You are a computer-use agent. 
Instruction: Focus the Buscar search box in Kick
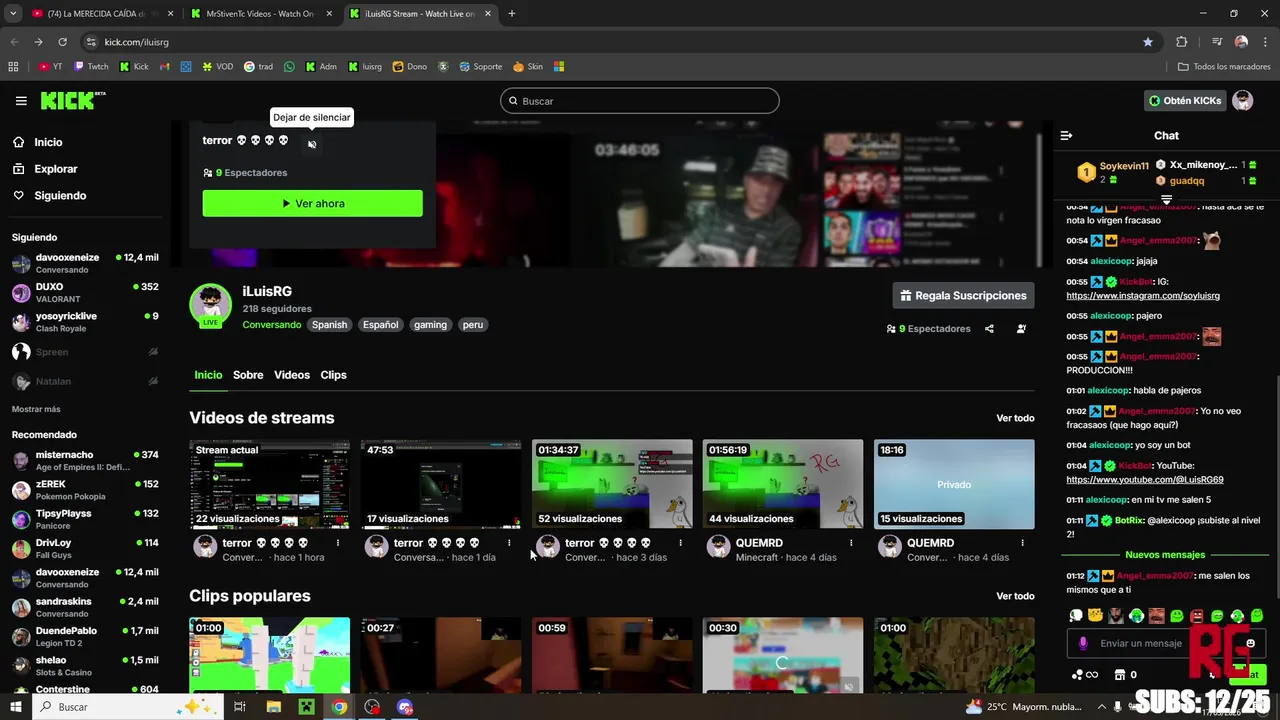(640, 101)
